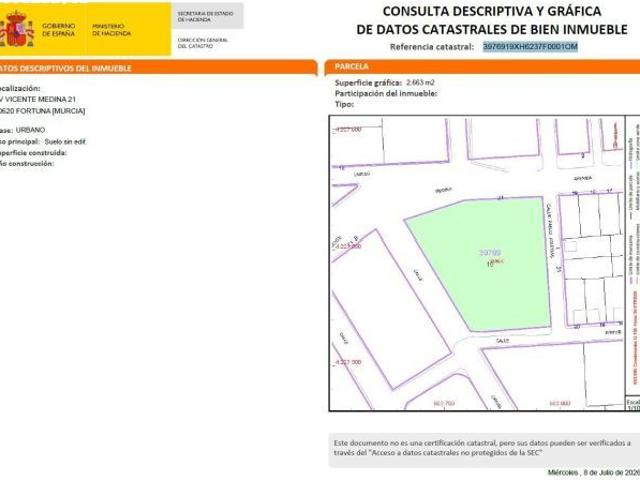Click the parcel number '39769' on the map

click(x=490, y=253)
